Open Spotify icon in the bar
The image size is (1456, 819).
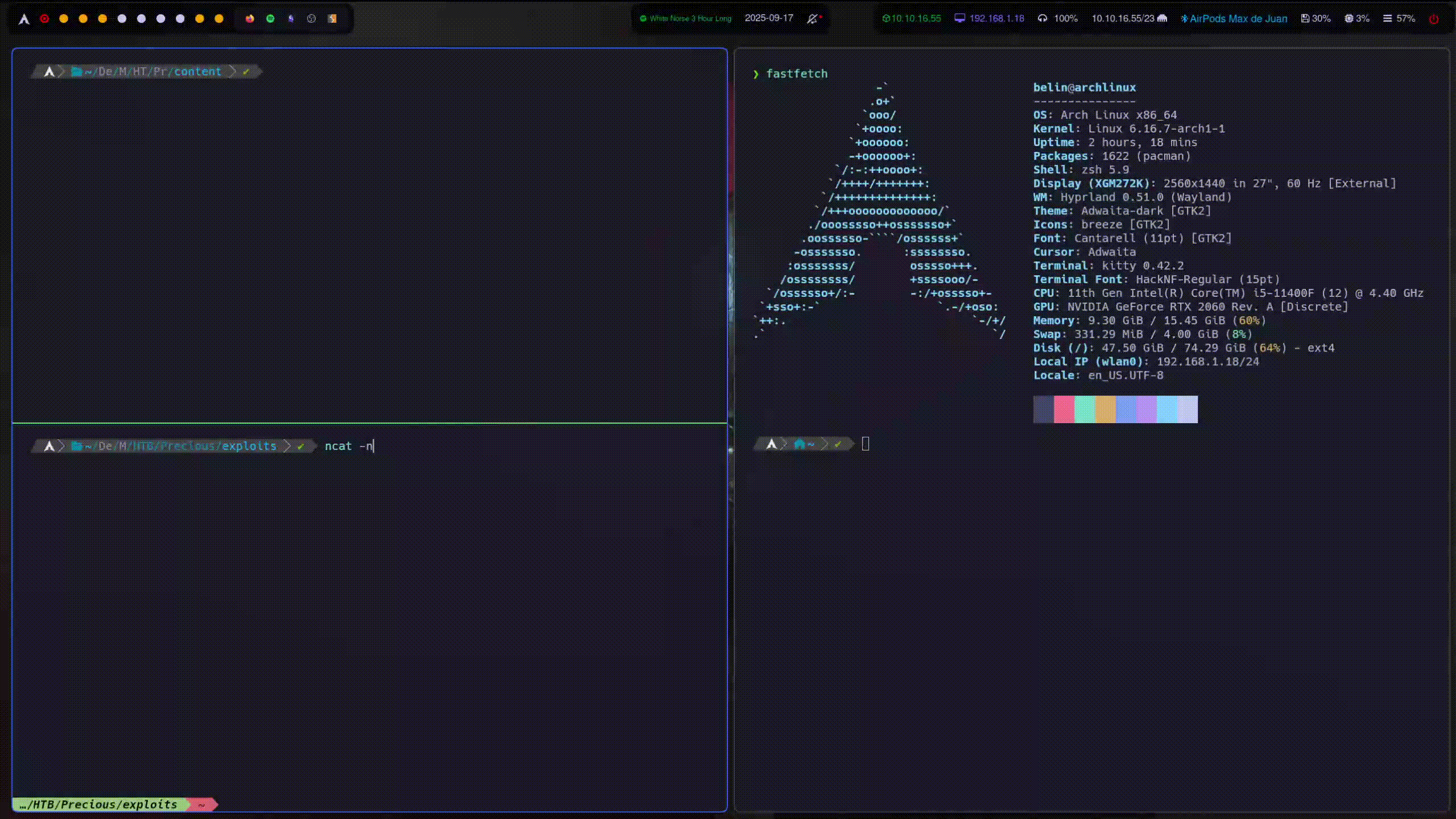click(270, 19)
